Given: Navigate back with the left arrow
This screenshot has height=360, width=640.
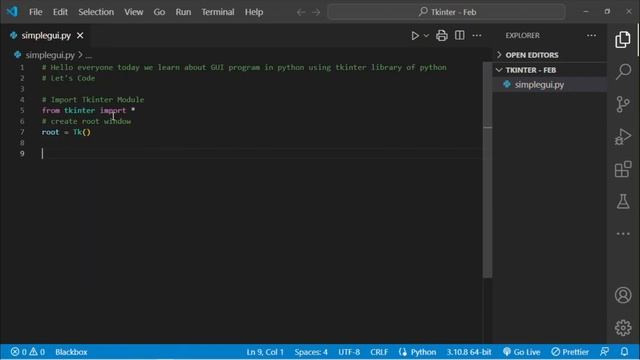Looking at the screenshot, I should 301,12.
